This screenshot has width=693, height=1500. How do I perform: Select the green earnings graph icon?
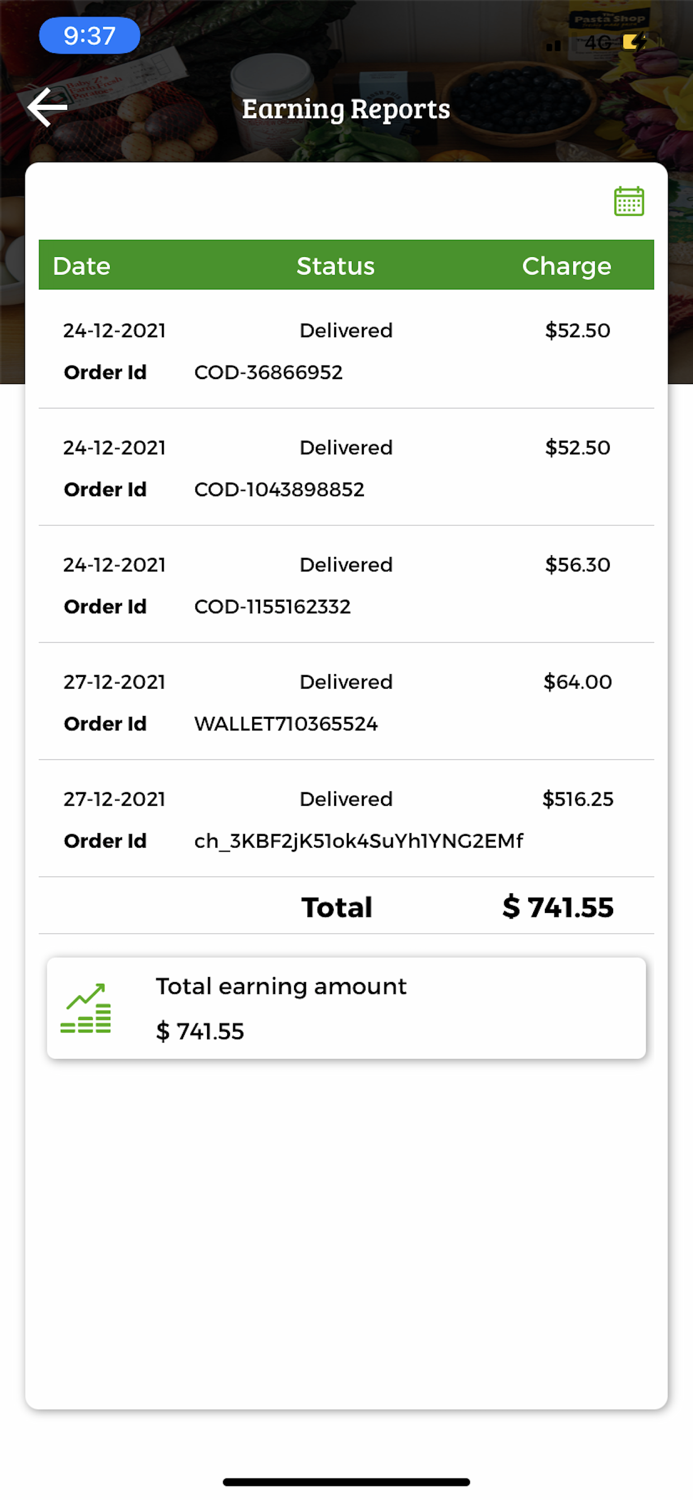[86, 1008]
